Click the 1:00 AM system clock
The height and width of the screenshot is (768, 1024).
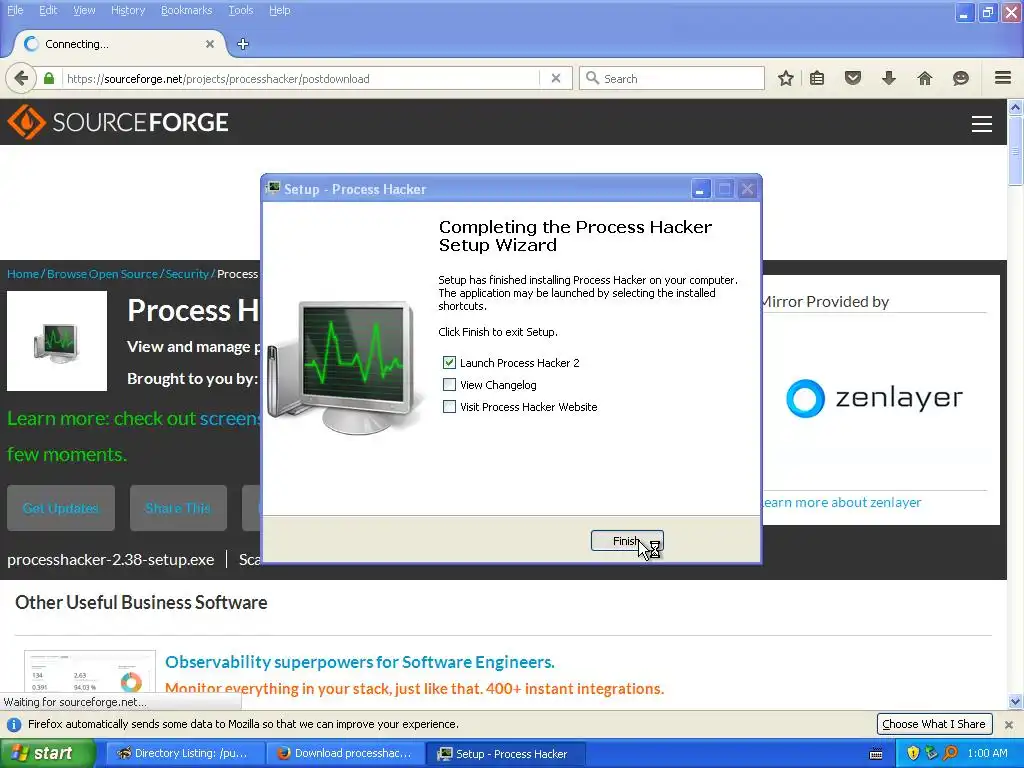[x=987, y=754]
